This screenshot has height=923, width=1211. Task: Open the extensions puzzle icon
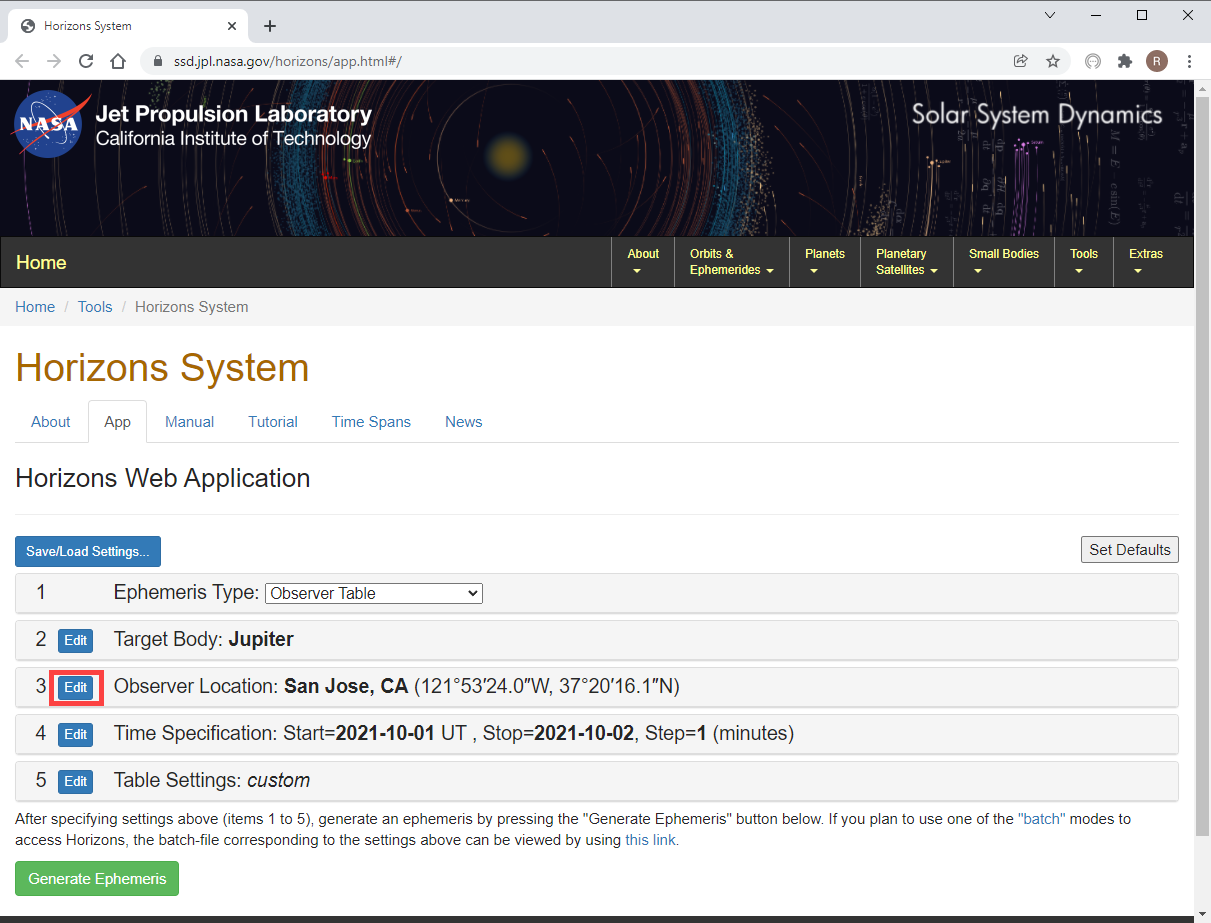coord(1125,61)
